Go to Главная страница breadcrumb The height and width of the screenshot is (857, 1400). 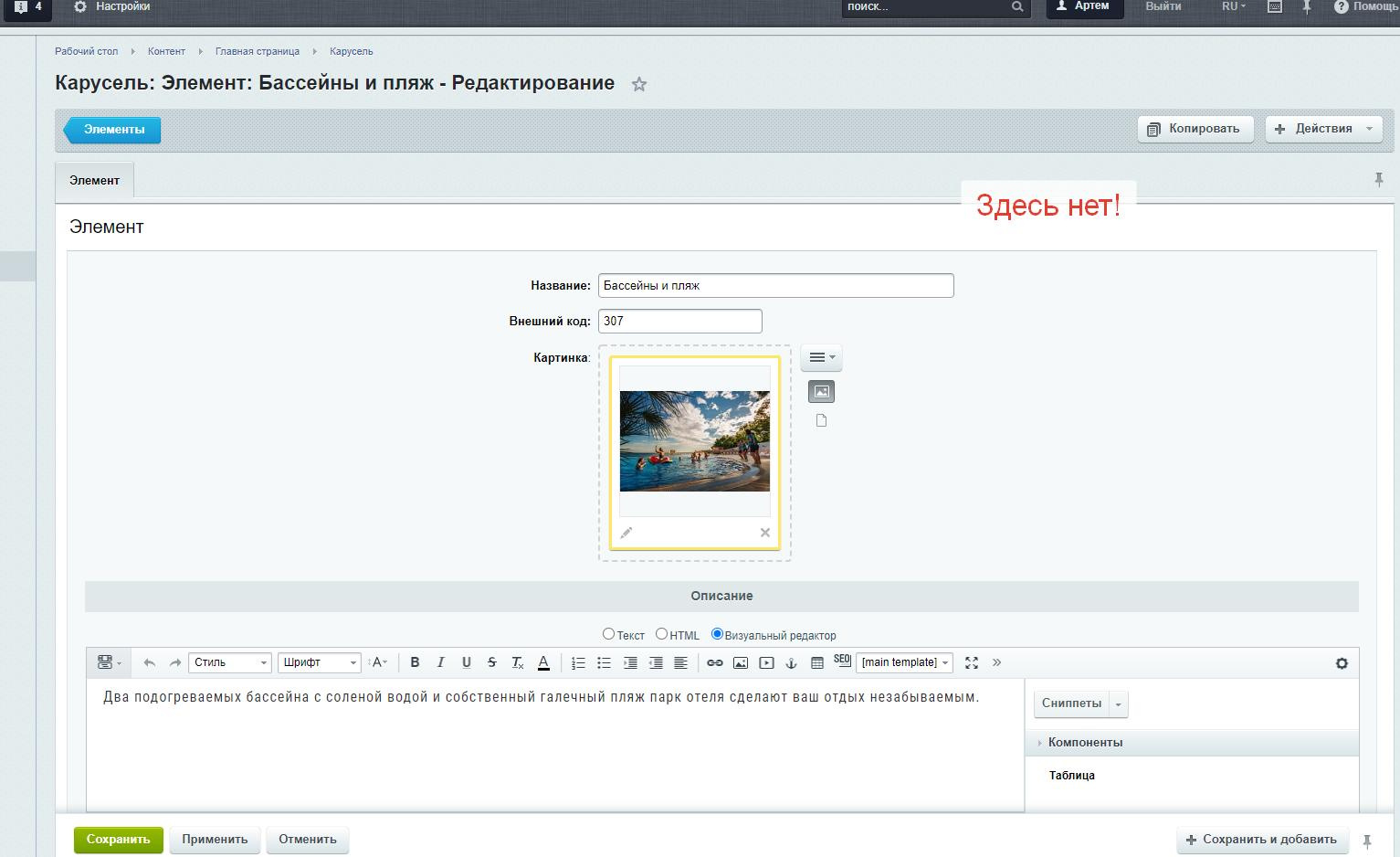pyautogui.click(x=258, y=51)
